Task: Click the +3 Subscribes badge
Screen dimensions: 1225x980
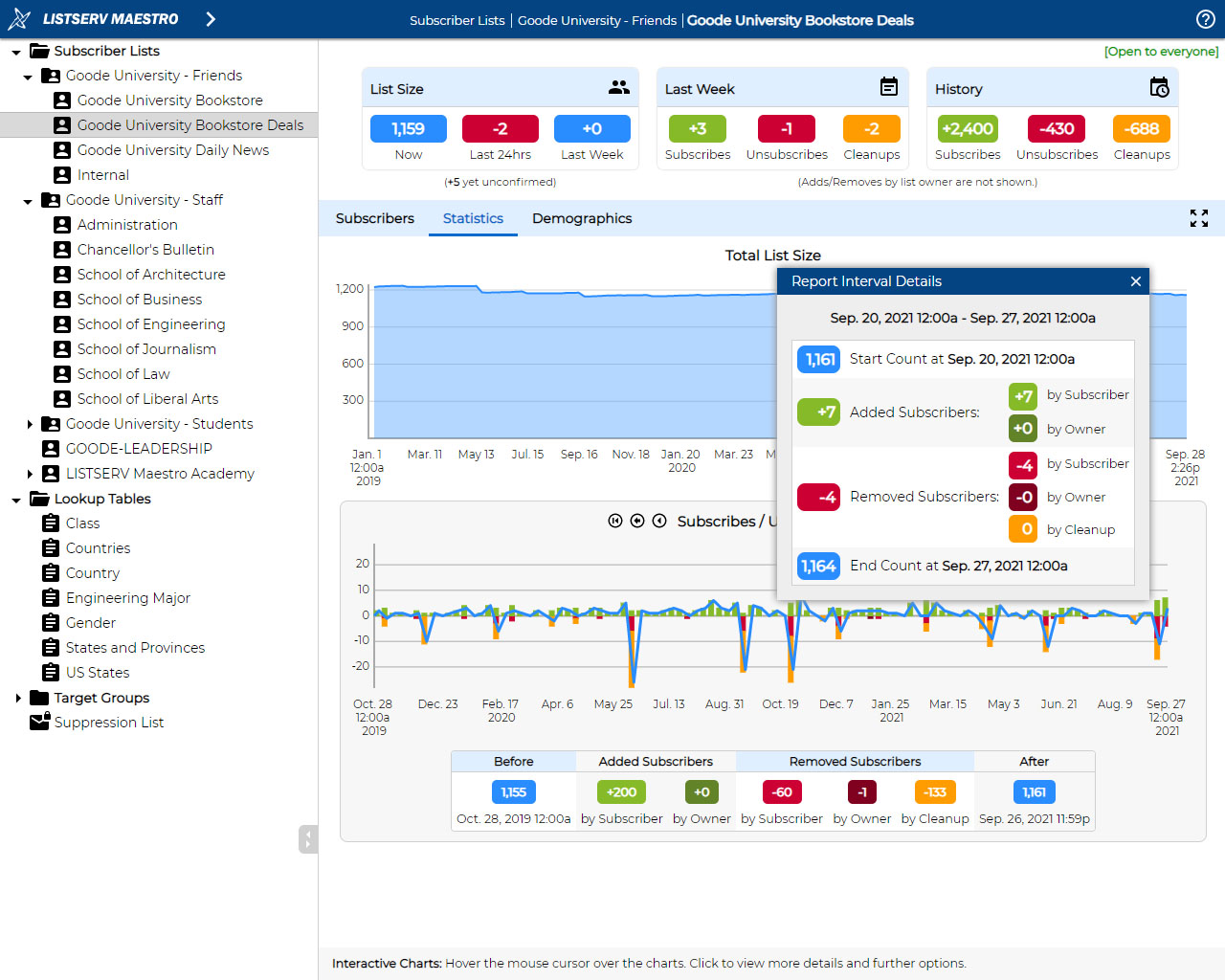Action: click(x=698, y=128)
